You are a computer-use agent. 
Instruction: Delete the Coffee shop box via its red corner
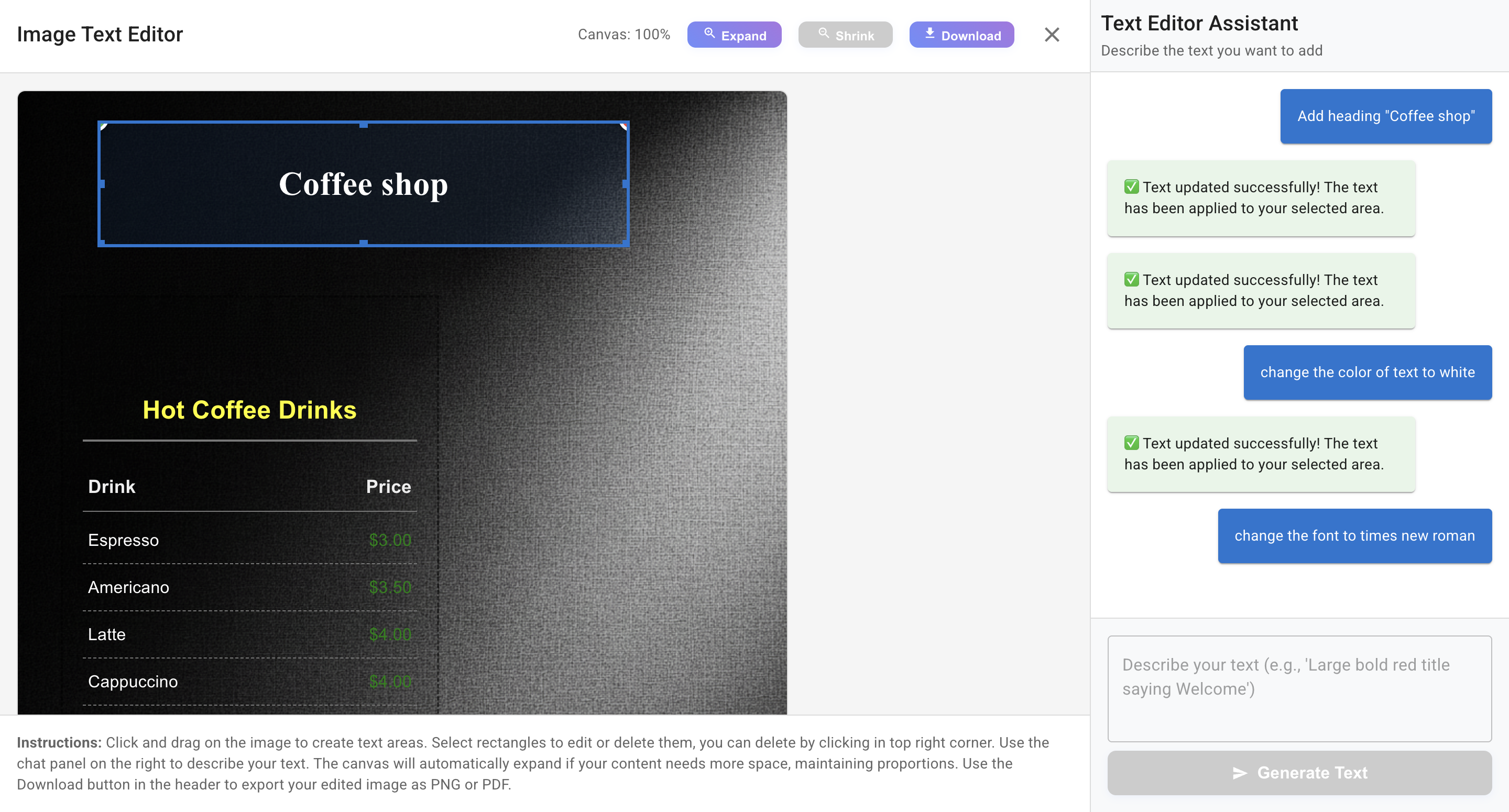[x=624, y=127]
